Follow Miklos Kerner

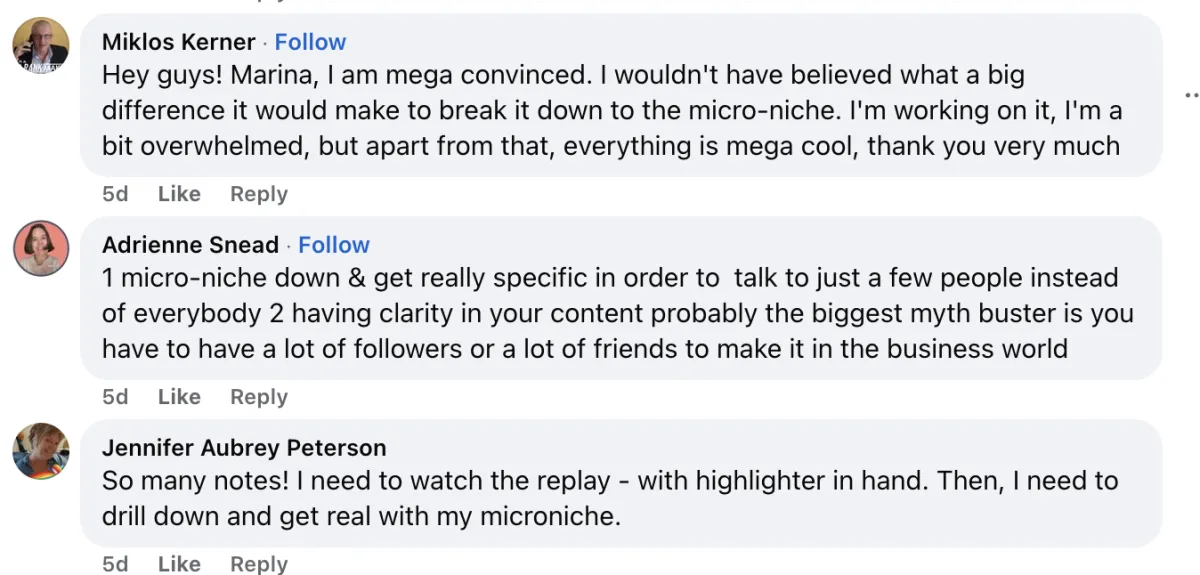310,42
